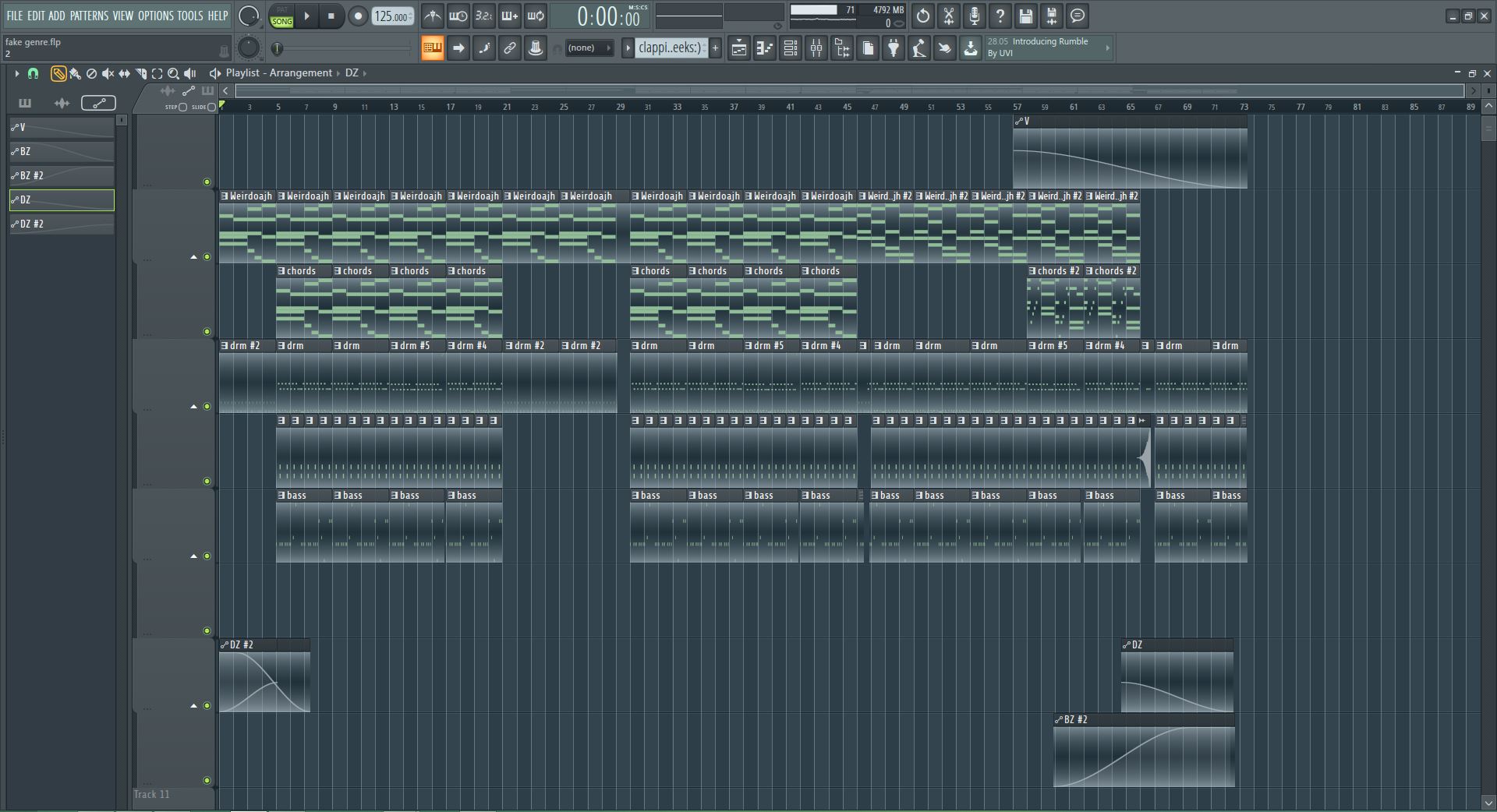
Task: Toggle overdub blend recording button
Action: [509, 16]
